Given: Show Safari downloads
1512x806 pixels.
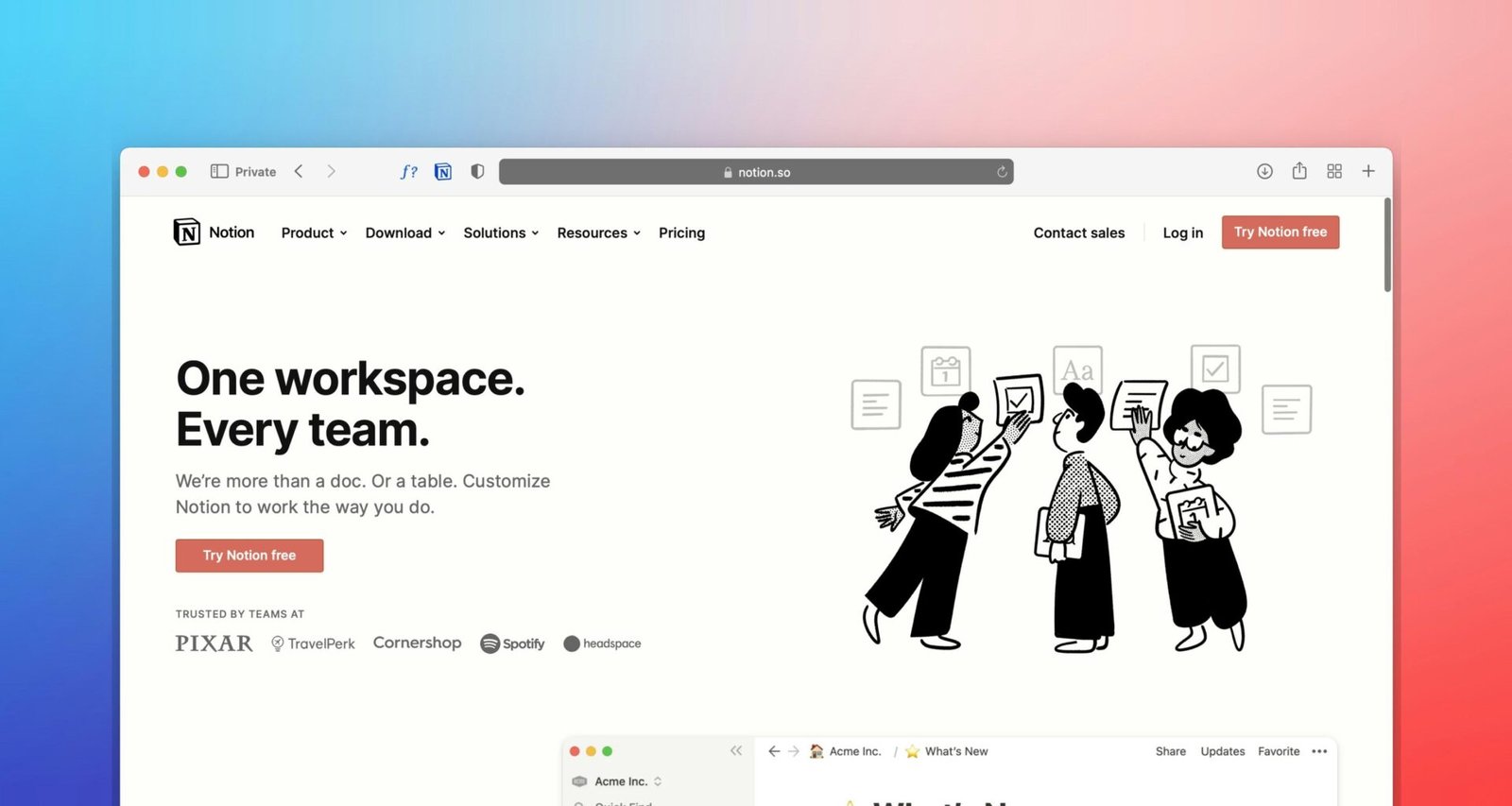Looking at the screenshot, I should (1264, 171).
